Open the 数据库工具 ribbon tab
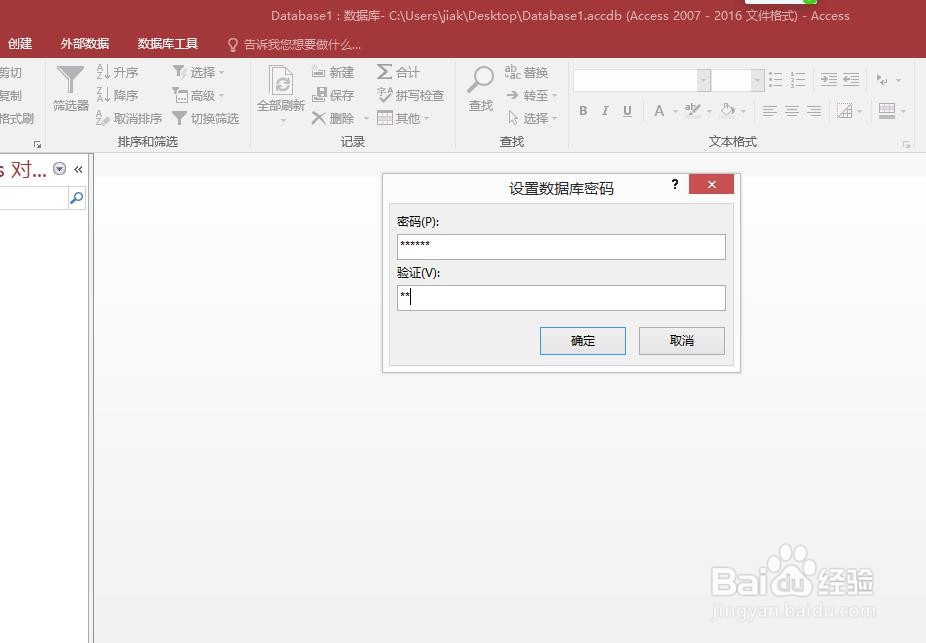This screenshot has width=926, height=643. pyautogui.click(x=168, y=43)
